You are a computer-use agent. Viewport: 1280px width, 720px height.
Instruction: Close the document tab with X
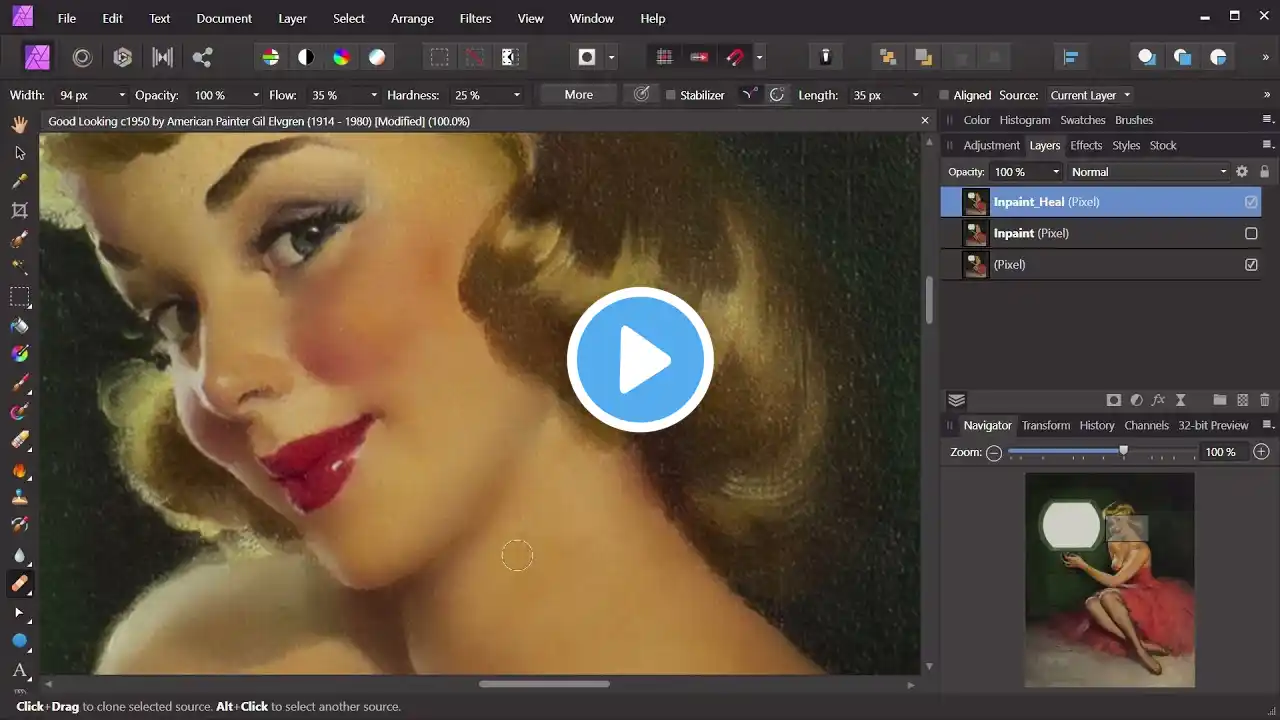[x=925, y=120]
